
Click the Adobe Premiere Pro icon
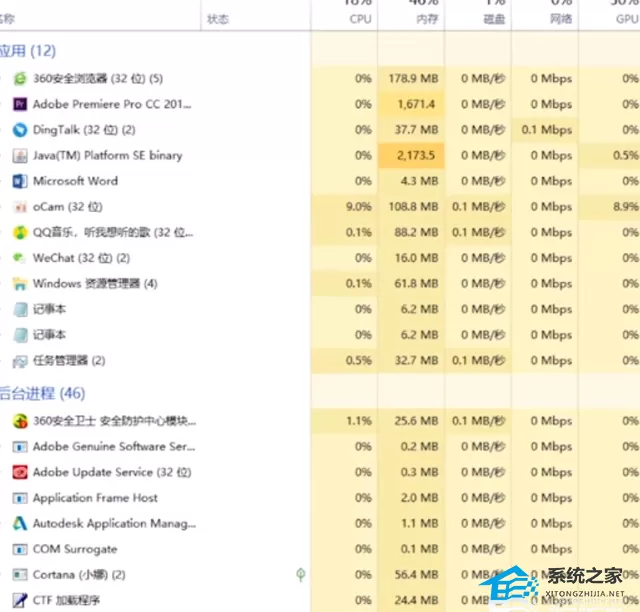pyautogui.click(x=20, y=104)
